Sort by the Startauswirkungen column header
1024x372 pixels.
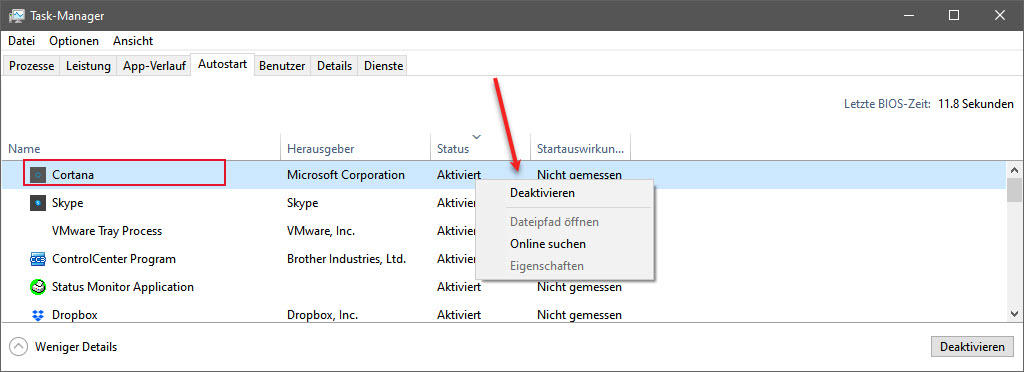581,149
